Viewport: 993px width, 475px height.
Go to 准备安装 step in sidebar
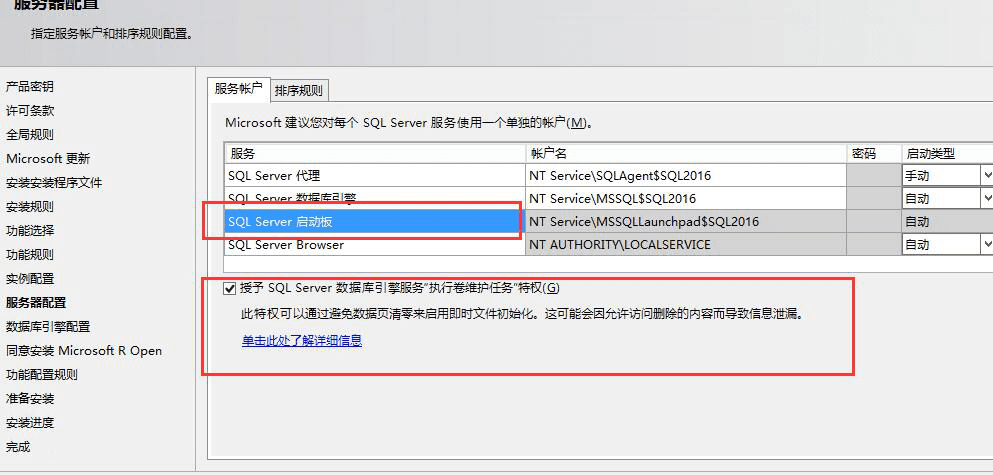coord(30,399)
